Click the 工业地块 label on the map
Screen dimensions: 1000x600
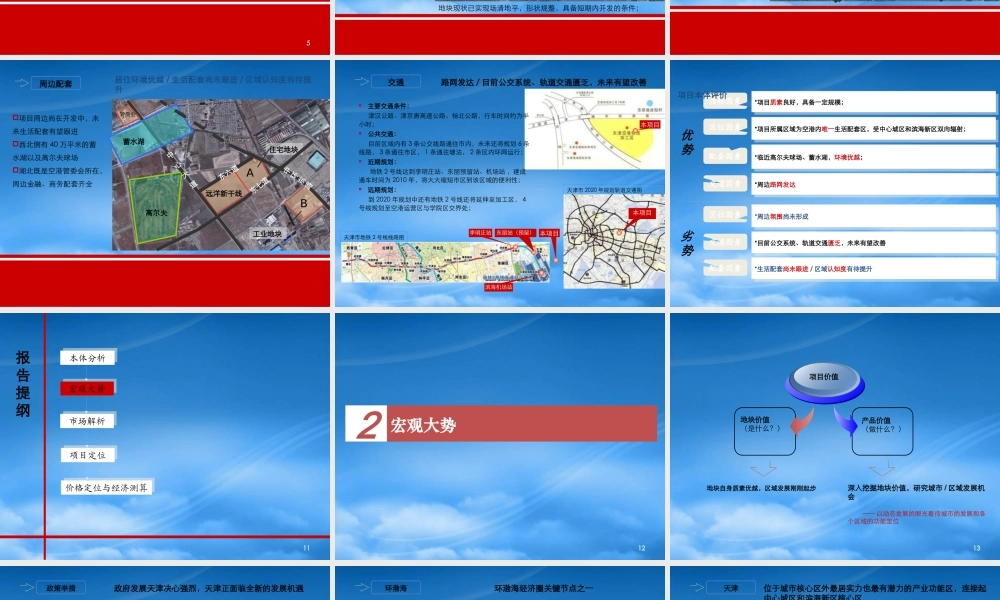point(267,234)
